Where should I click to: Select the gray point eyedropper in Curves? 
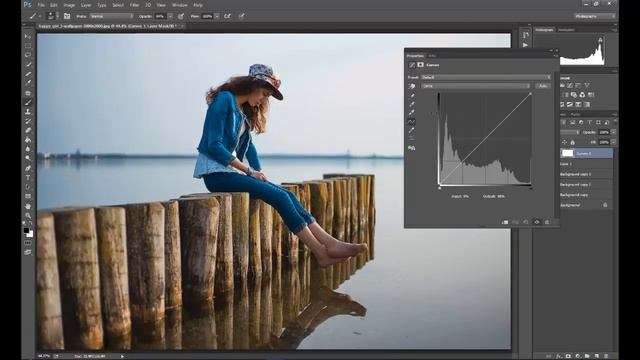tap(412, 104)
